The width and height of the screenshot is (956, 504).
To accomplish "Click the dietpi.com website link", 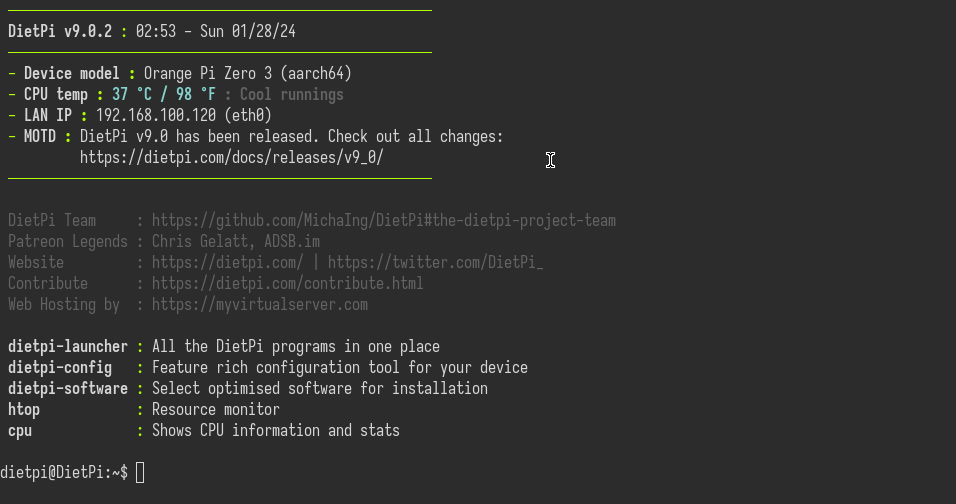I will coord(227,262).
